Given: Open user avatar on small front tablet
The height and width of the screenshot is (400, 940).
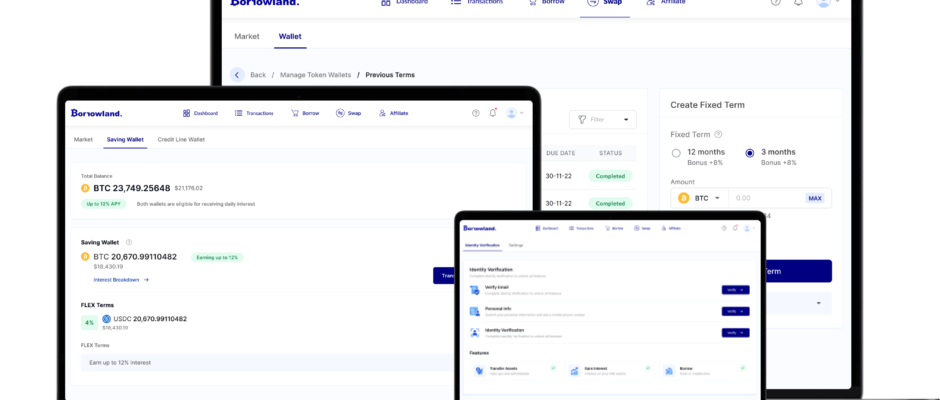Looking at the screenshot, I should [x=747, y=228].
